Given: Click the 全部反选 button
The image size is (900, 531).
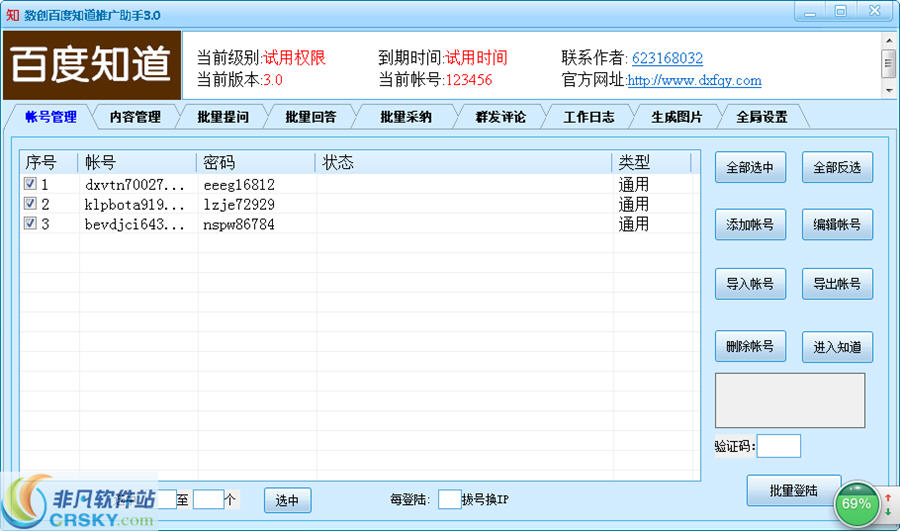Looking at the screenshot, I should pyautogui.click(x=837, y=168).
